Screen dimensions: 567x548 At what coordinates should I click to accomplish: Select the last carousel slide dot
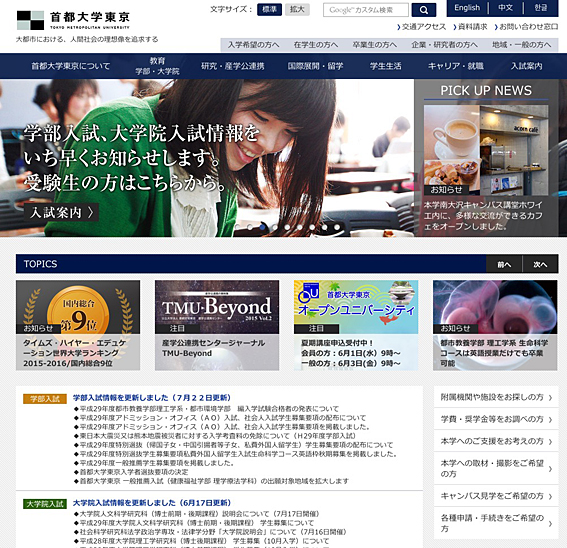[337, 227]
